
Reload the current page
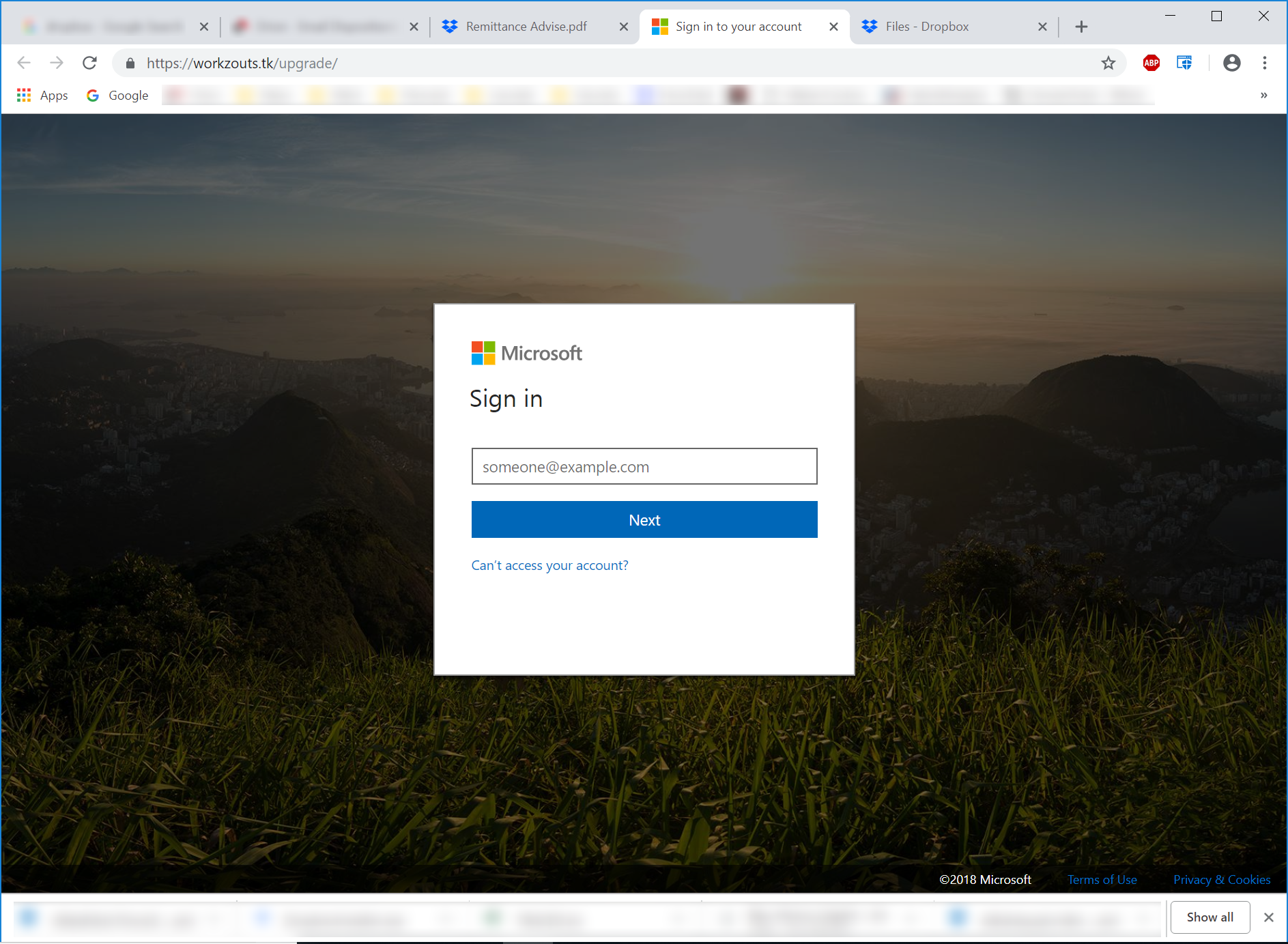[89, 63]
